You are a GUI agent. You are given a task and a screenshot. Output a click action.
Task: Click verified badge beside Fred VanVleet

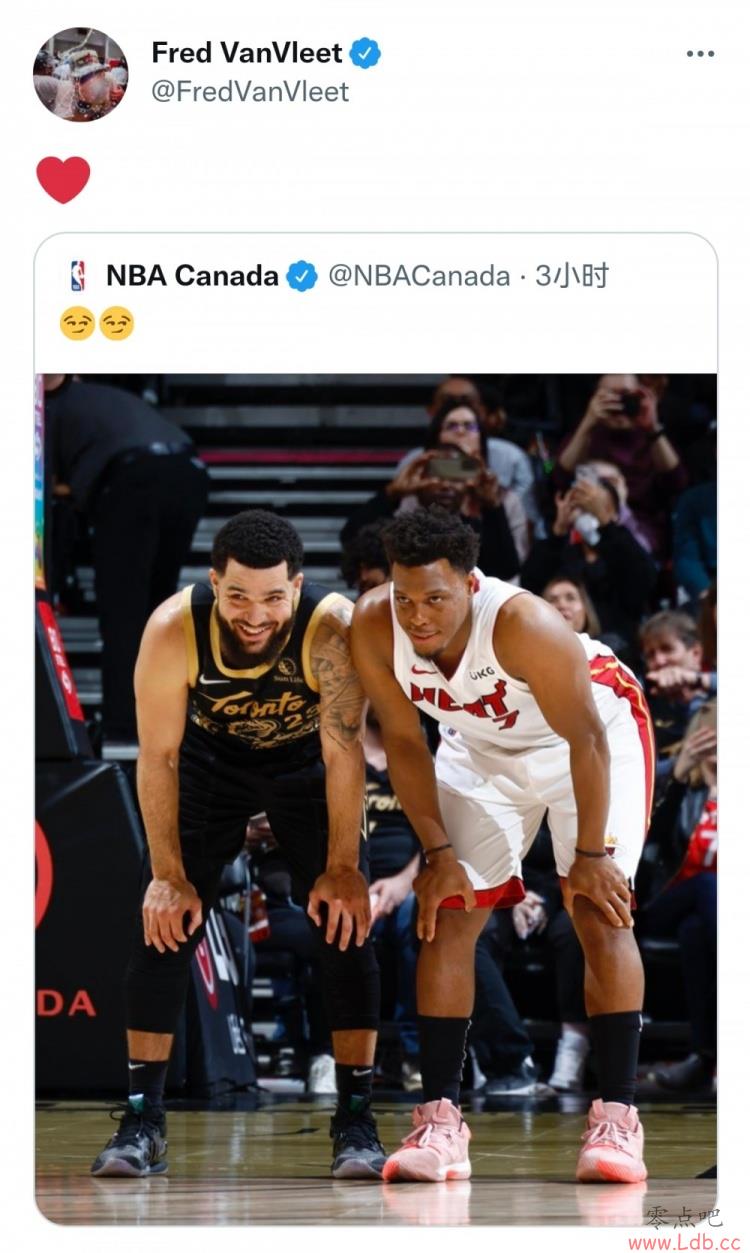(365, 53)
